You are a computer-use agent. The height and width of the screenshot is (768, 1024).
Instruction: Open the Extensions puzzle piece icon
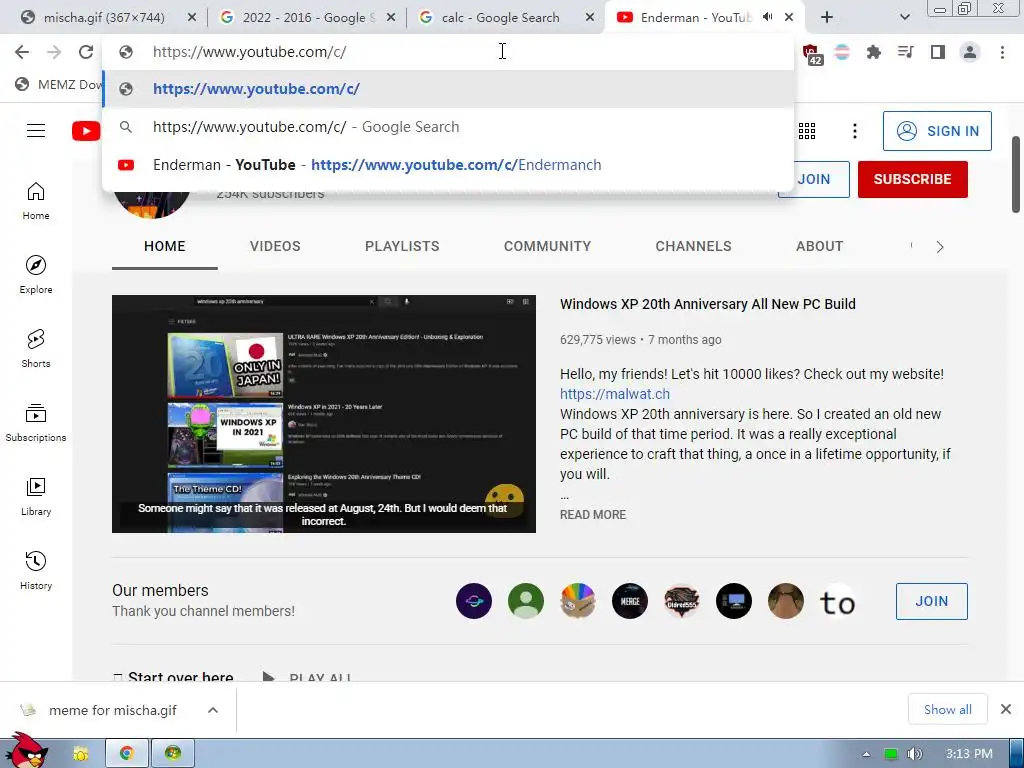pos(874,52)
